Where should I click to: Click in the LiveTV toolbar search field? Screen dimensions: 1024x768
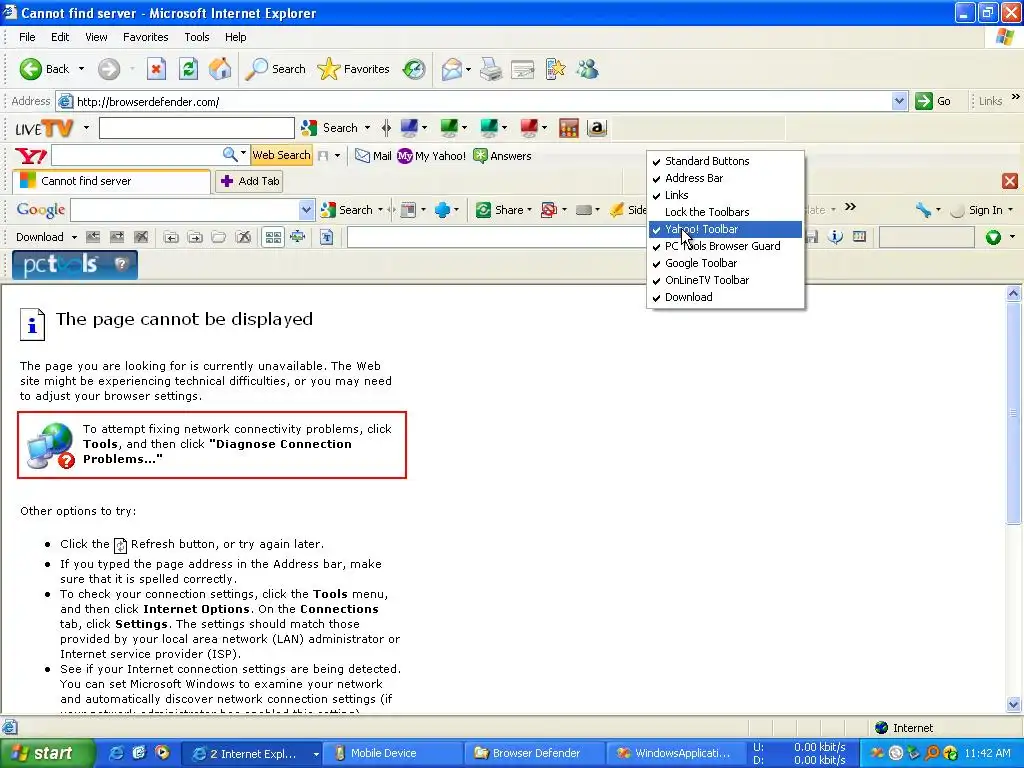pyautogui.click(x=197, y=128)
